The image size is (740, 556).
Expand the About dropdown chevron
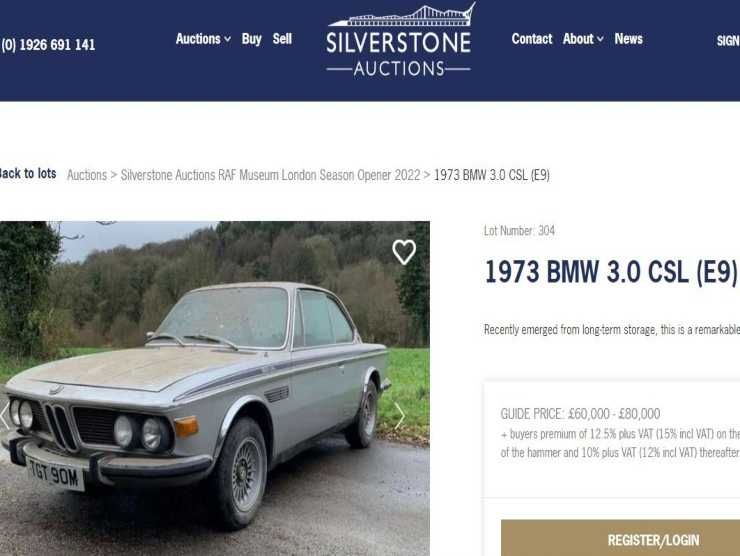(x=600, y=39)
